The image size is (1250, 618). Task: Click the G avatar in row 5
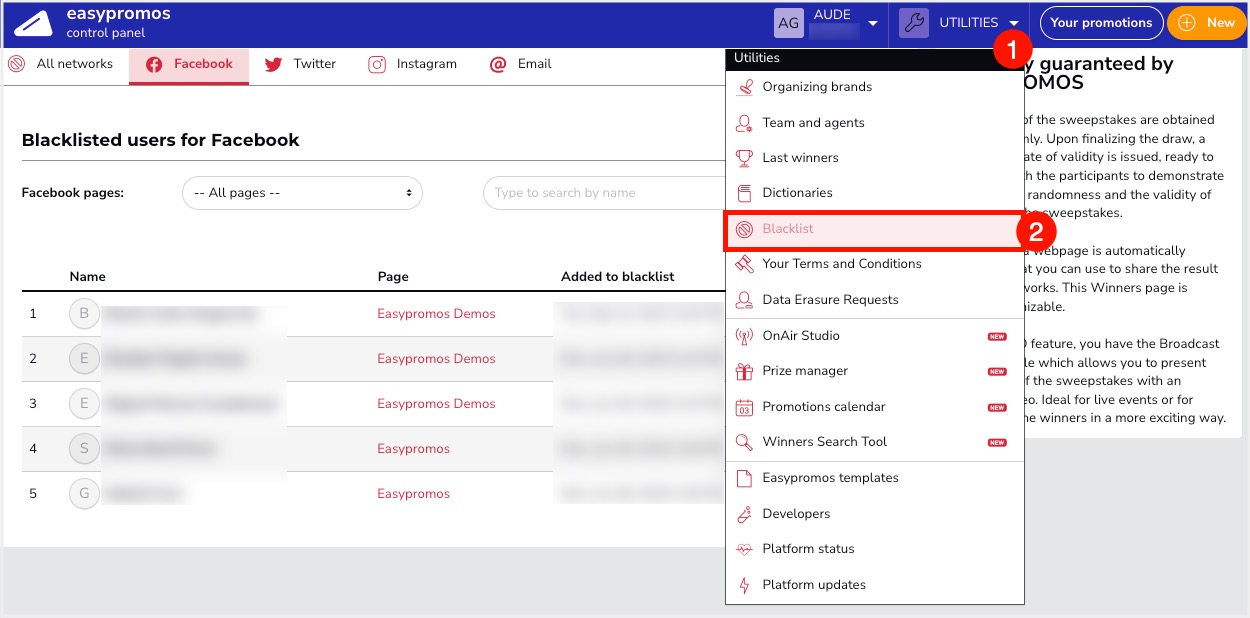(x=84, y=494)
